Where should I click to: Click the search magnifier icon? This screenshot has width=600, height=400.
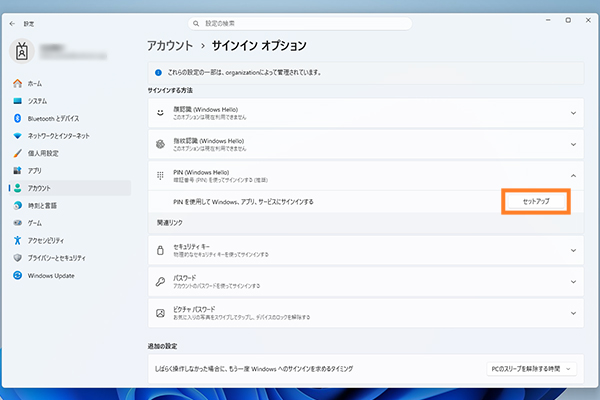tap(196, 24)
